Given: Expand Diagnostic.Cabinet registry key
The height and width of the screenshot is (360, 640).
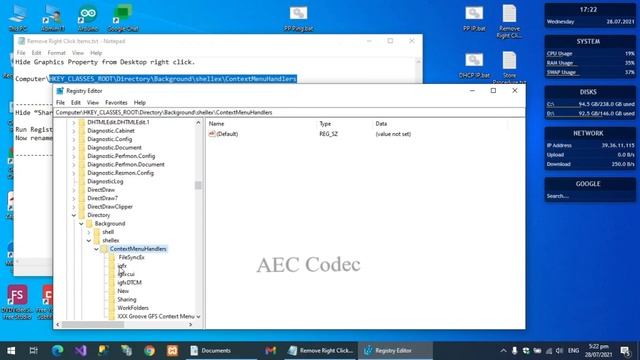Looking at the screenshot, I should click(74, 131).
